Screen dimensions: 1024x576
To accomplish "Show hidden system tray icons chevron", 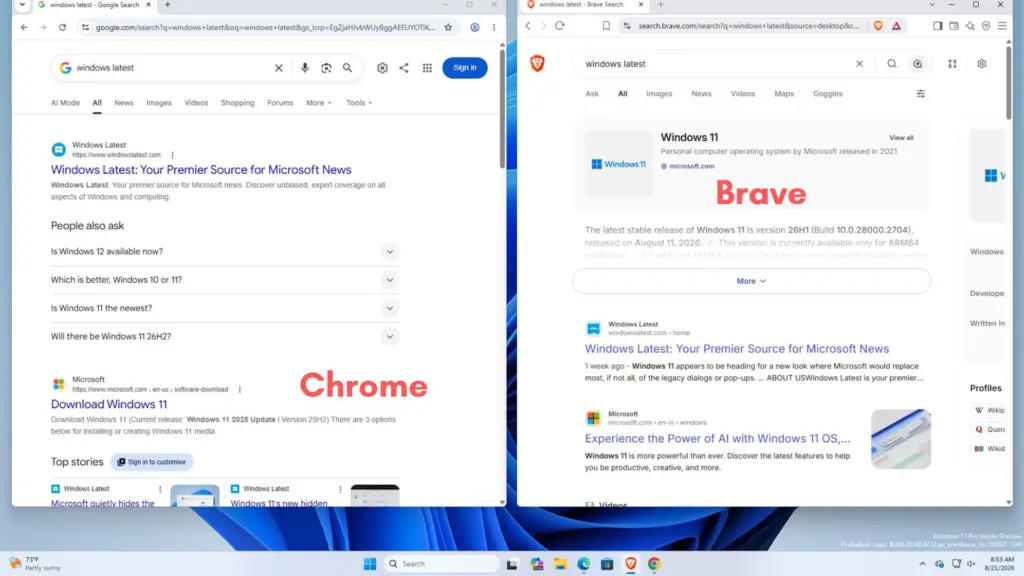I will [922, 564].
